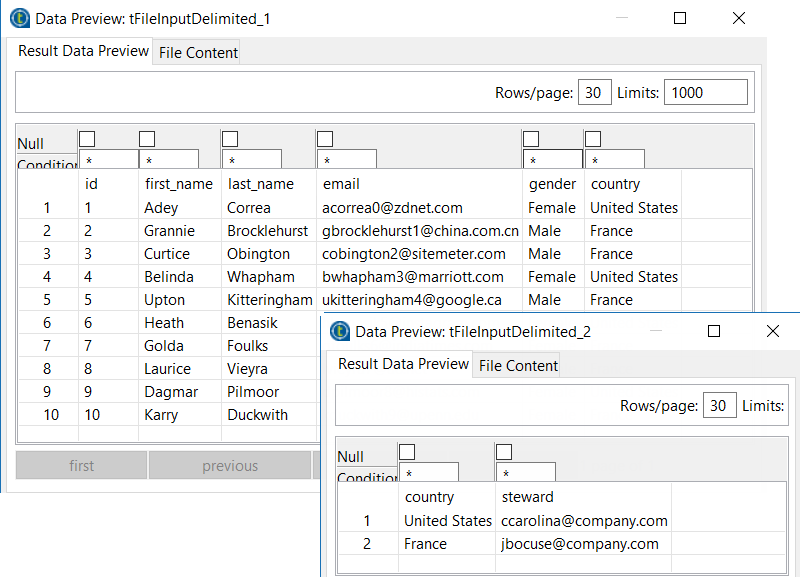Click the Limits field showing 1000
The image size is (800, 577).
pyautogui.click(x=705, y=92)
